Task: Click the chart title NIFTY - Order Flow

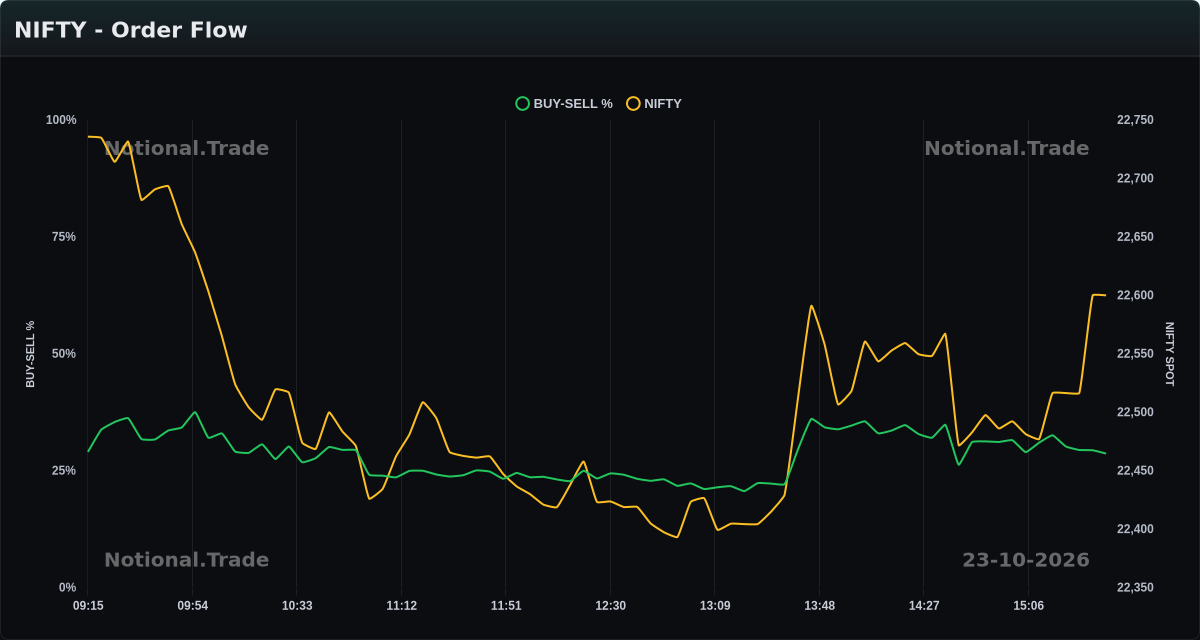Action: 131,30
